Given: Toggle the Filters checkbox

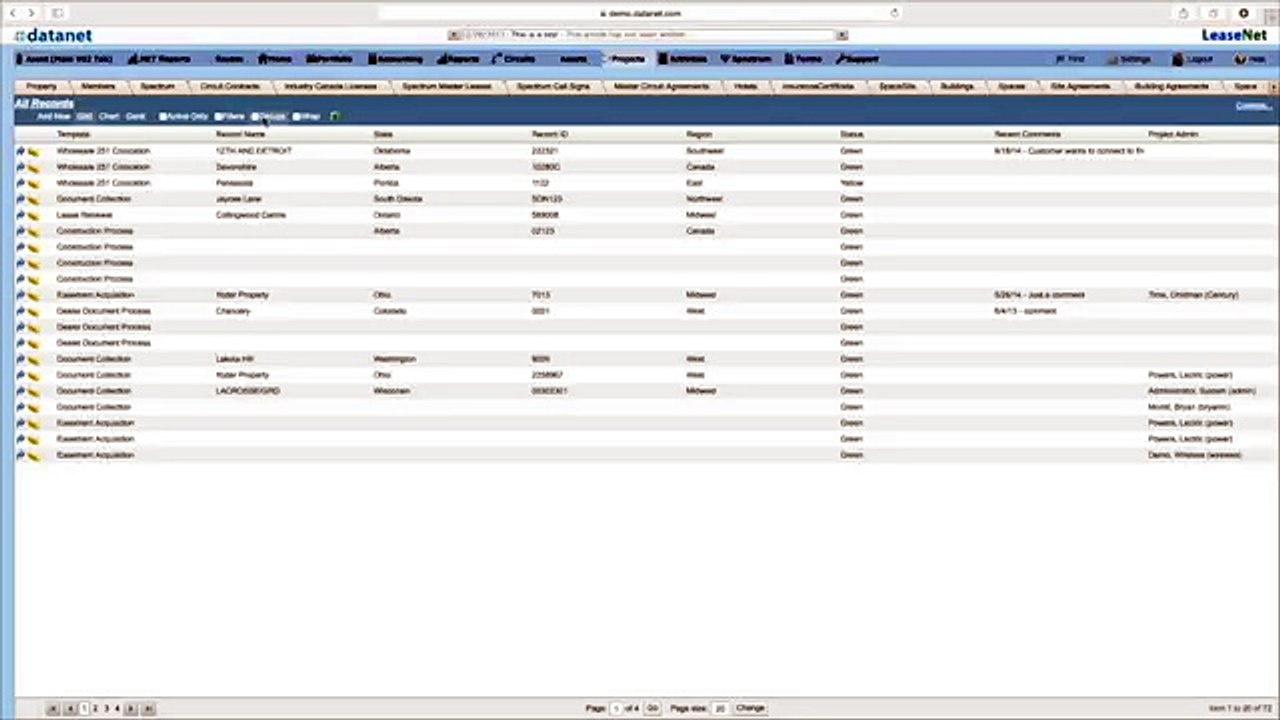Looking at the screenshot, I should pos(219,116).
